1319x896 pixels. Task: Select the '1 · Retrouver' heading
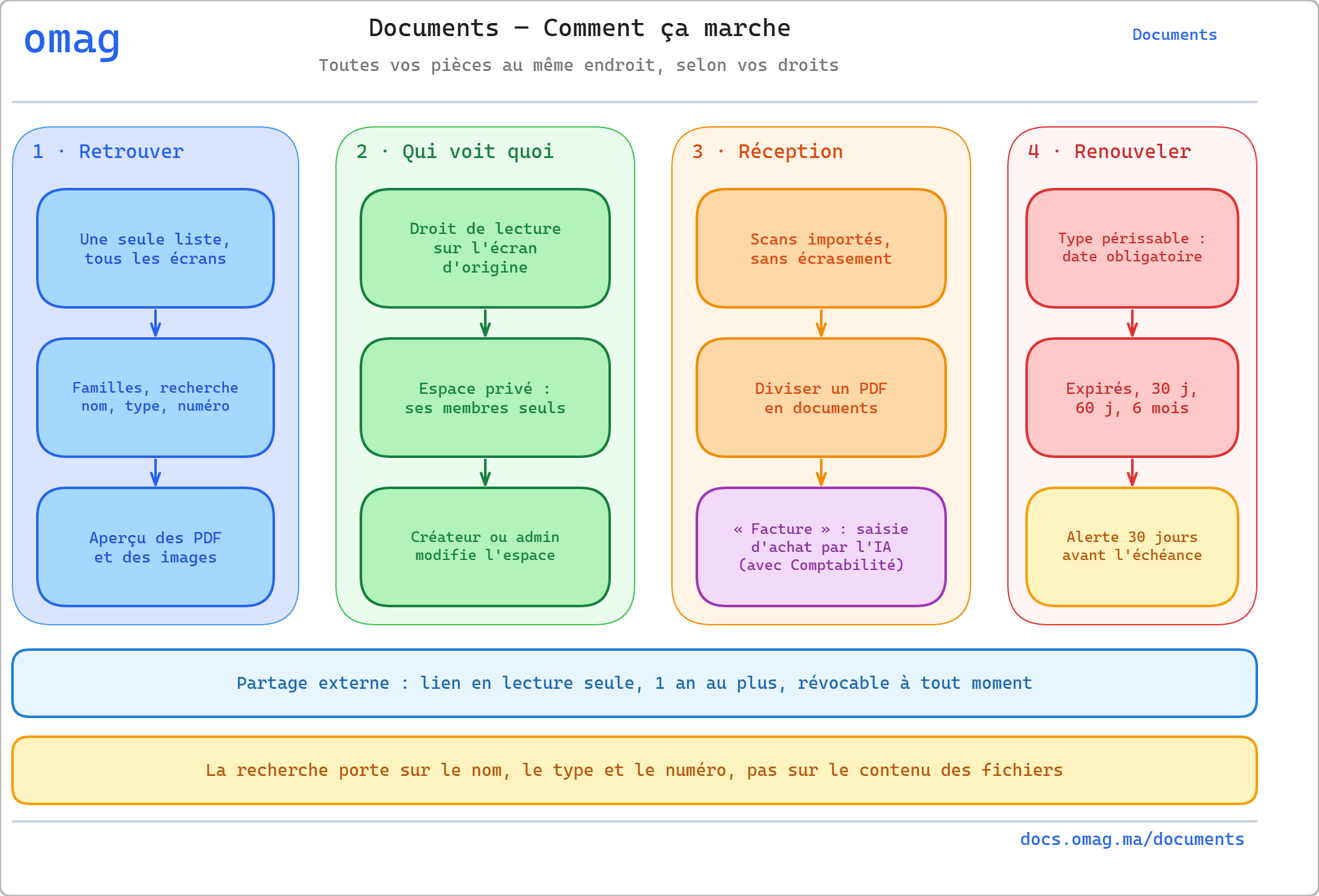(108, 151)
